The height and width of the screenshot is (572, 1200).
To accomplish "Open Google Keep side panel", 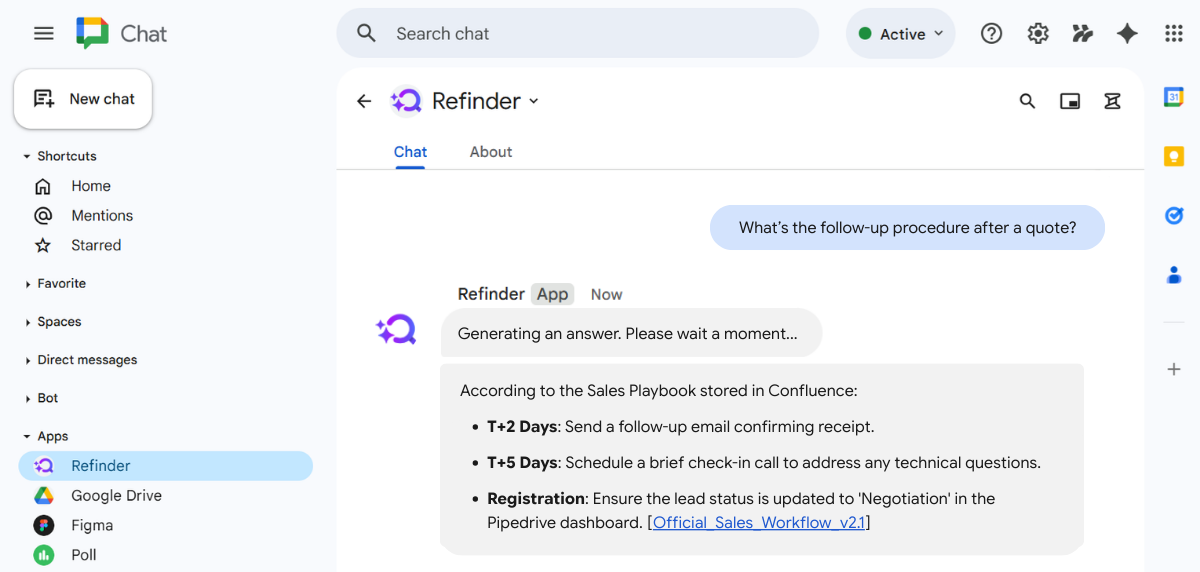I will pyautogui.click(x=1174, y=156).
